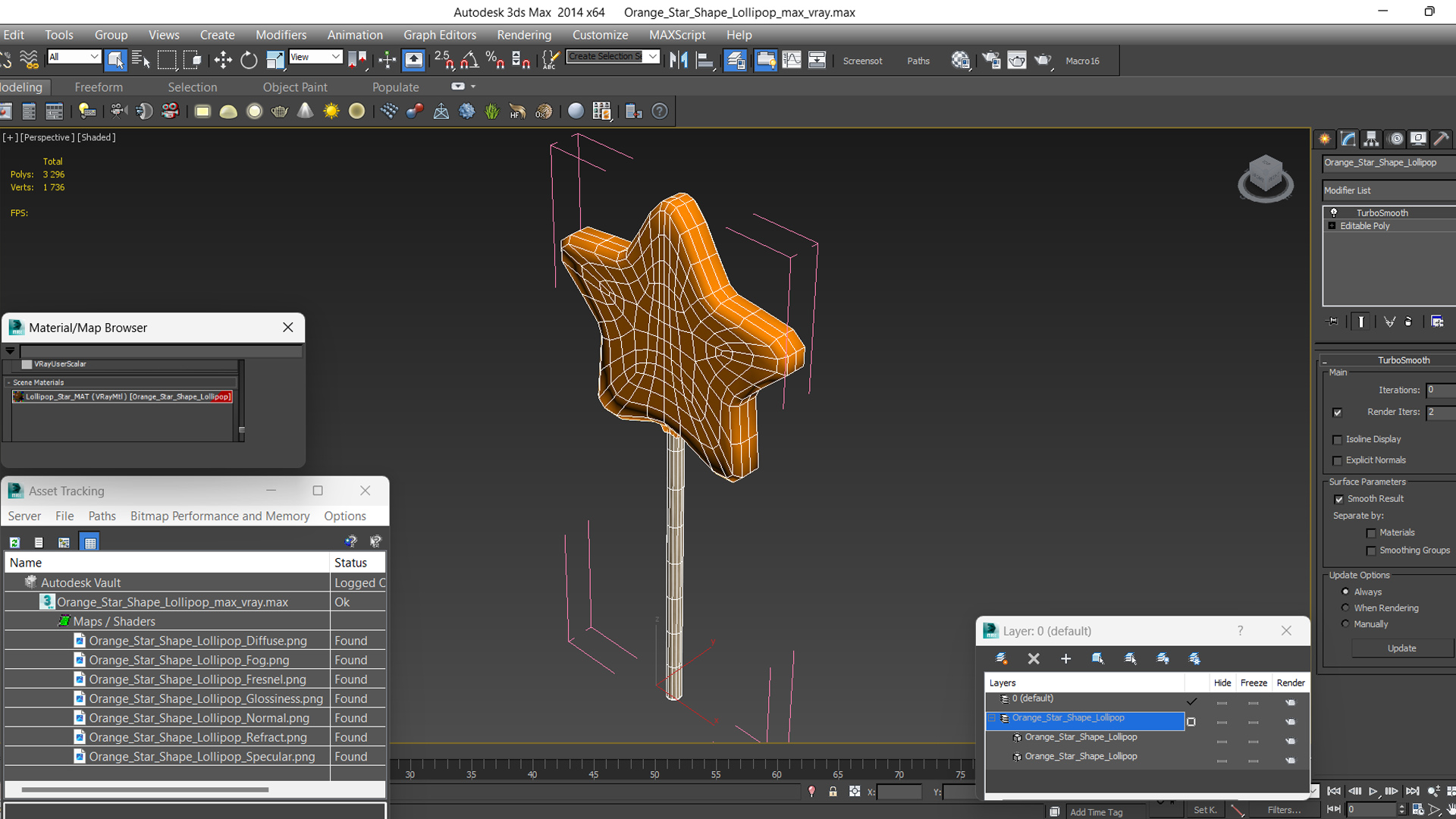Refresh the Asset Tracking list
1456x819 pixels.
pyautogui.click(x=14, y=542)
